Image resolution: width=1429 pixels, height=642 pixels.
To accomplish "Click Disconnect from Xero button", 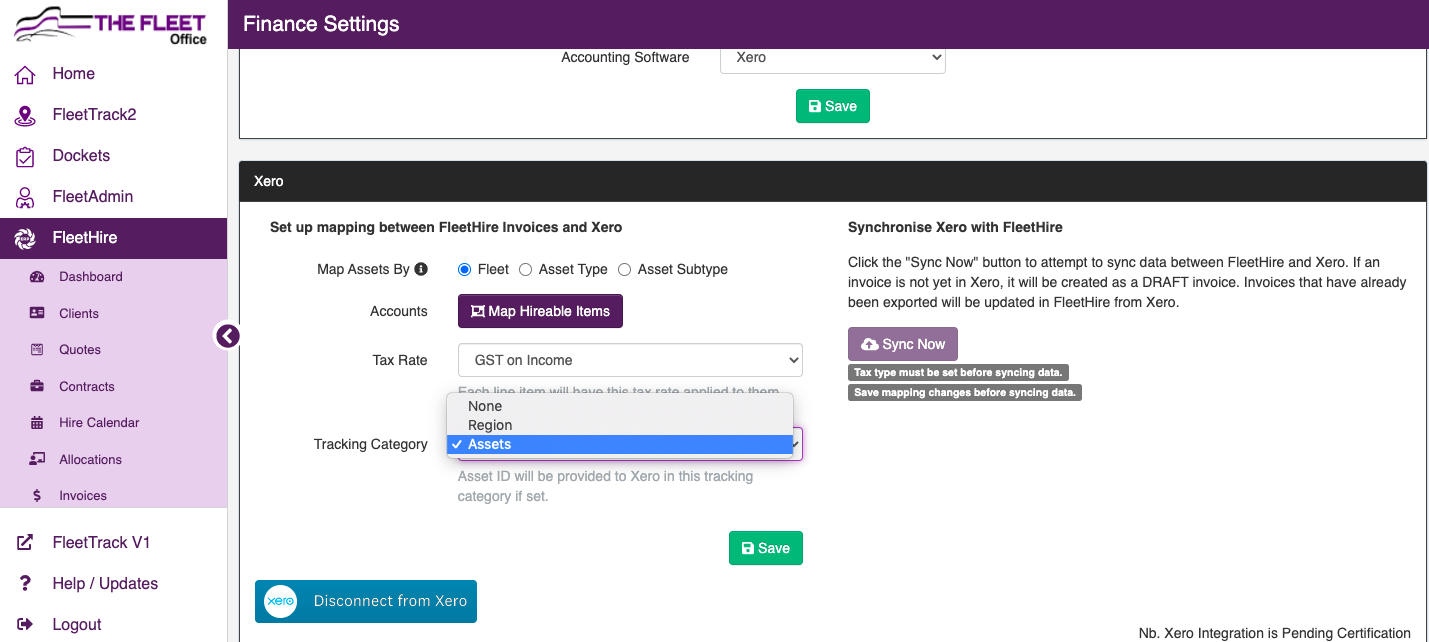I will click(366, 601).
